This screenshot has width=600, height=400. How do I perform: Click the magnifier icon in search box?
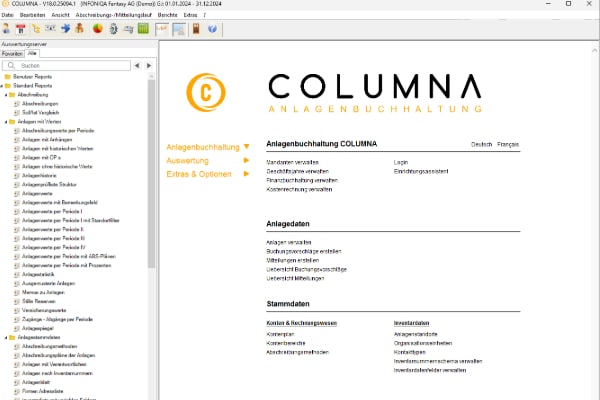pos(11,65)
